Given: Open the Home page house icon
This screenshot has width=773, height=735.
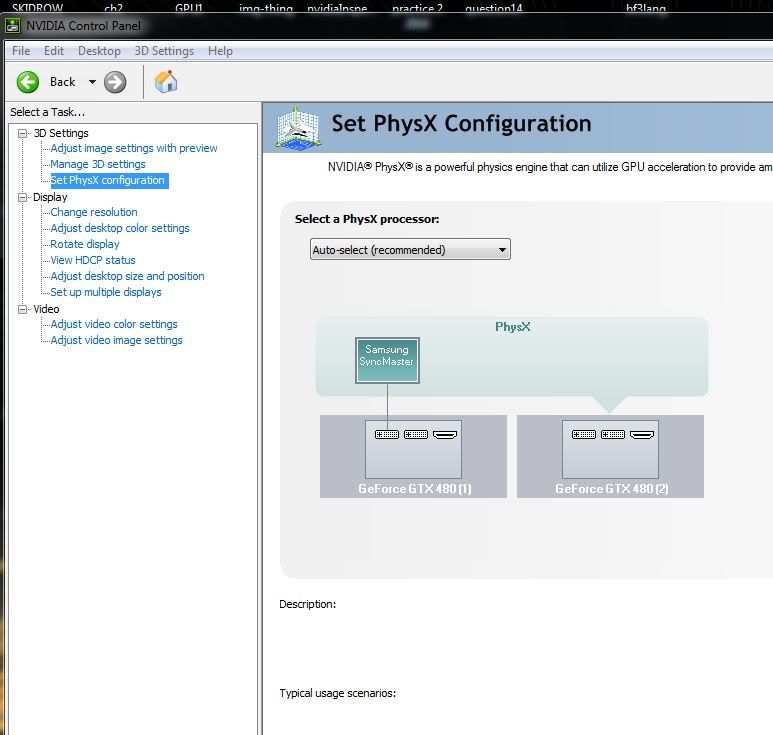Looking at the screenshot, I should pos(166,81).
